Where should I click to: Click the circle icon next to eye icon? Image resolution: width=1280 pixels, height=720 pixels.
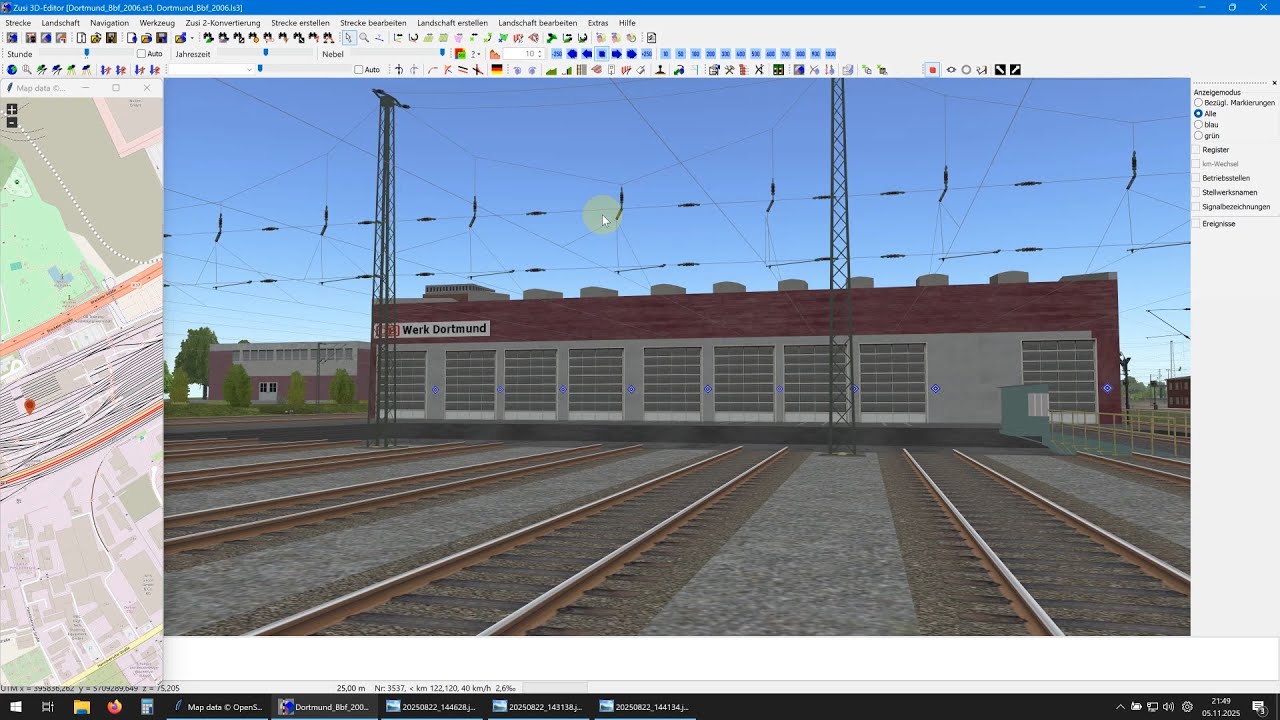click(x=966, y=70)
